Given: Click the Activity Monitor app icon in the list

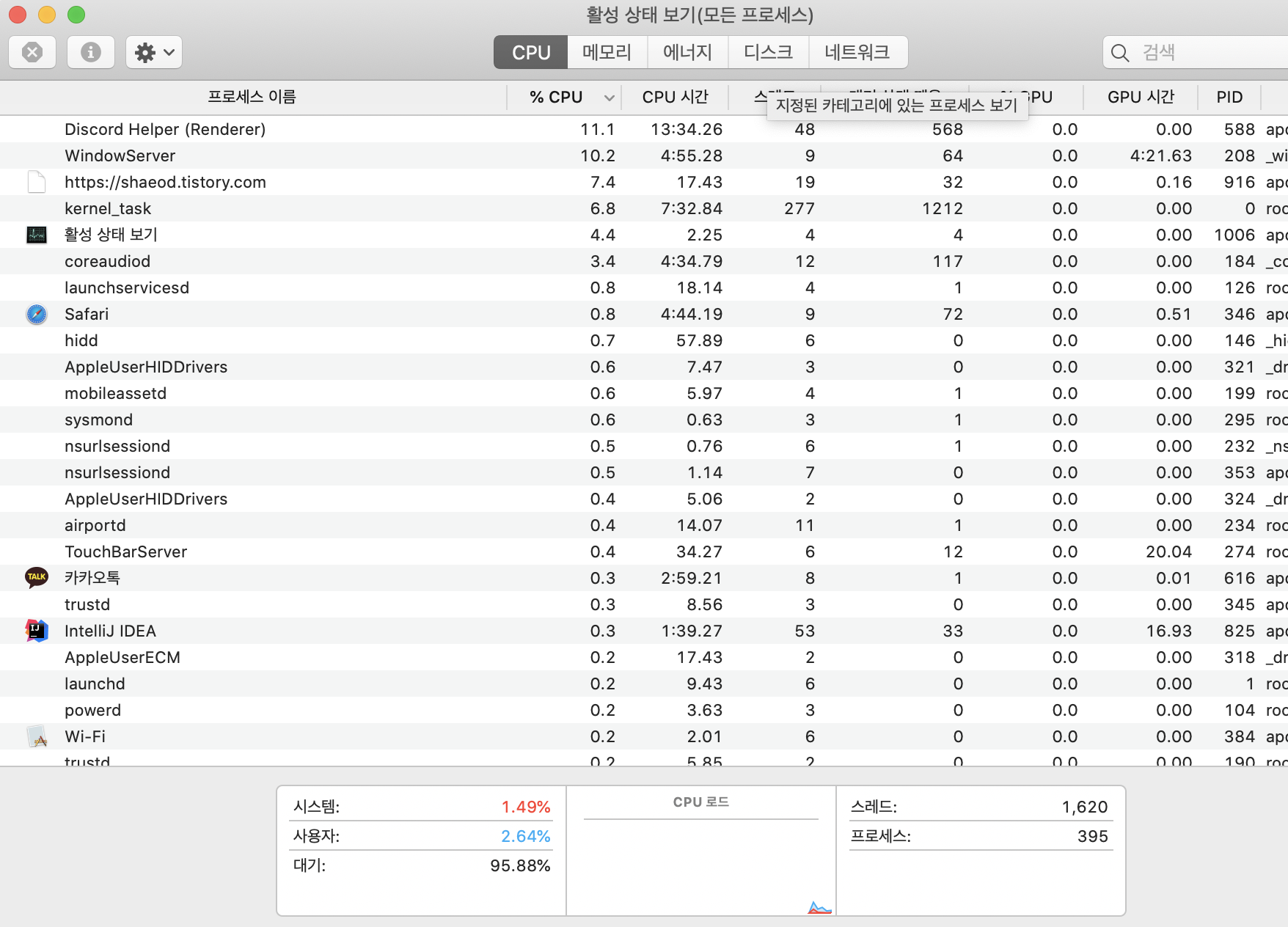Looking at the screenshot, I should tap(37, 235).
